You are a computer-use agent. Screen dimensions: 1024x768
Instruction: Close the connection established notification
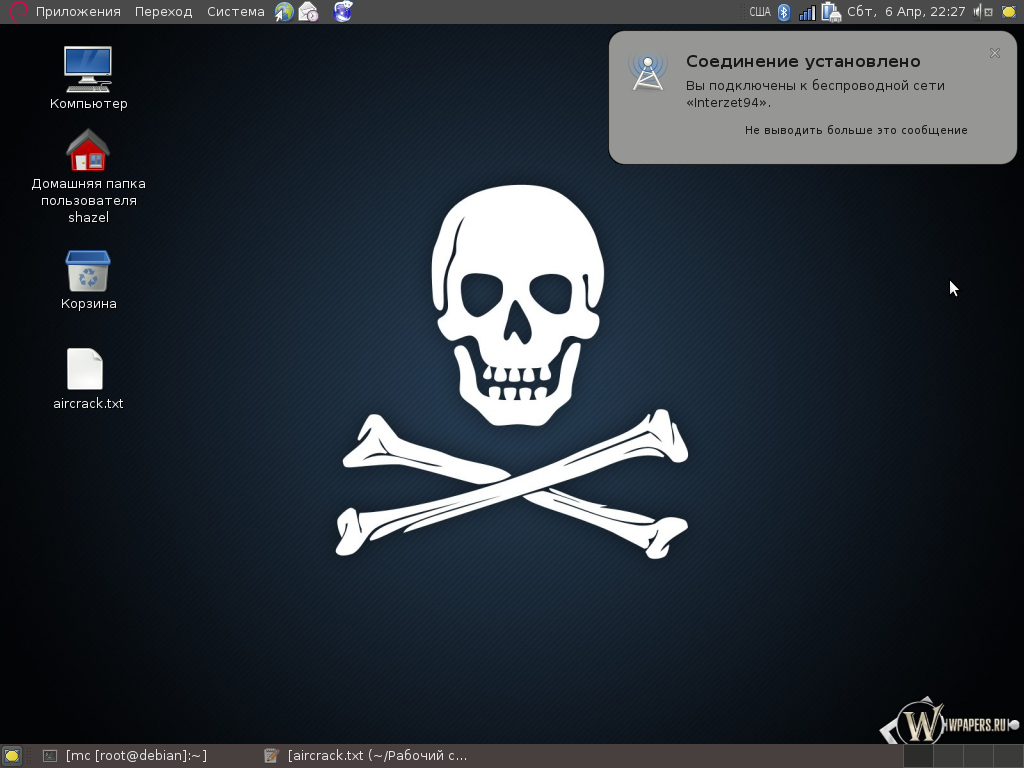[x=994, y=53]
